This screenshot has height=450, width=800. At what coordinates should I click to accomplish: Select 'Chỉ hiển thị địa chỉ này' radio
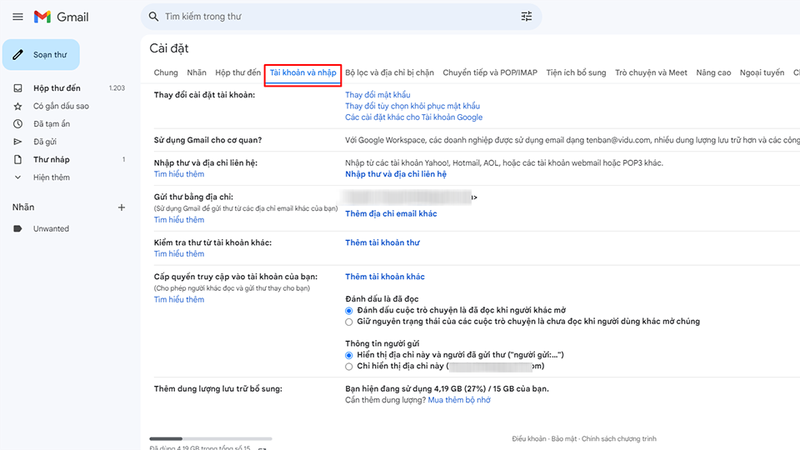349,367
